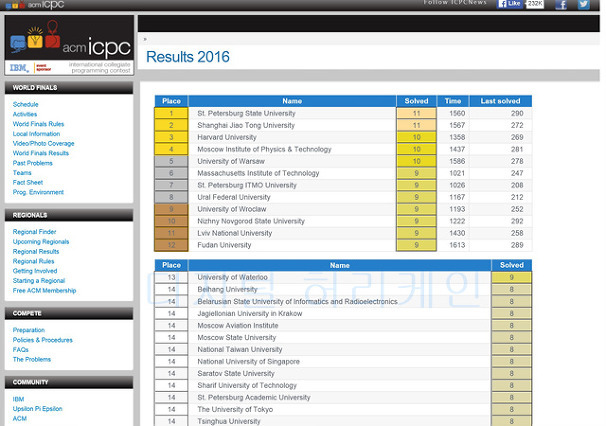606x426 pixels.
Task: Select National Taiwan University row
Action: tap(343, 349)
